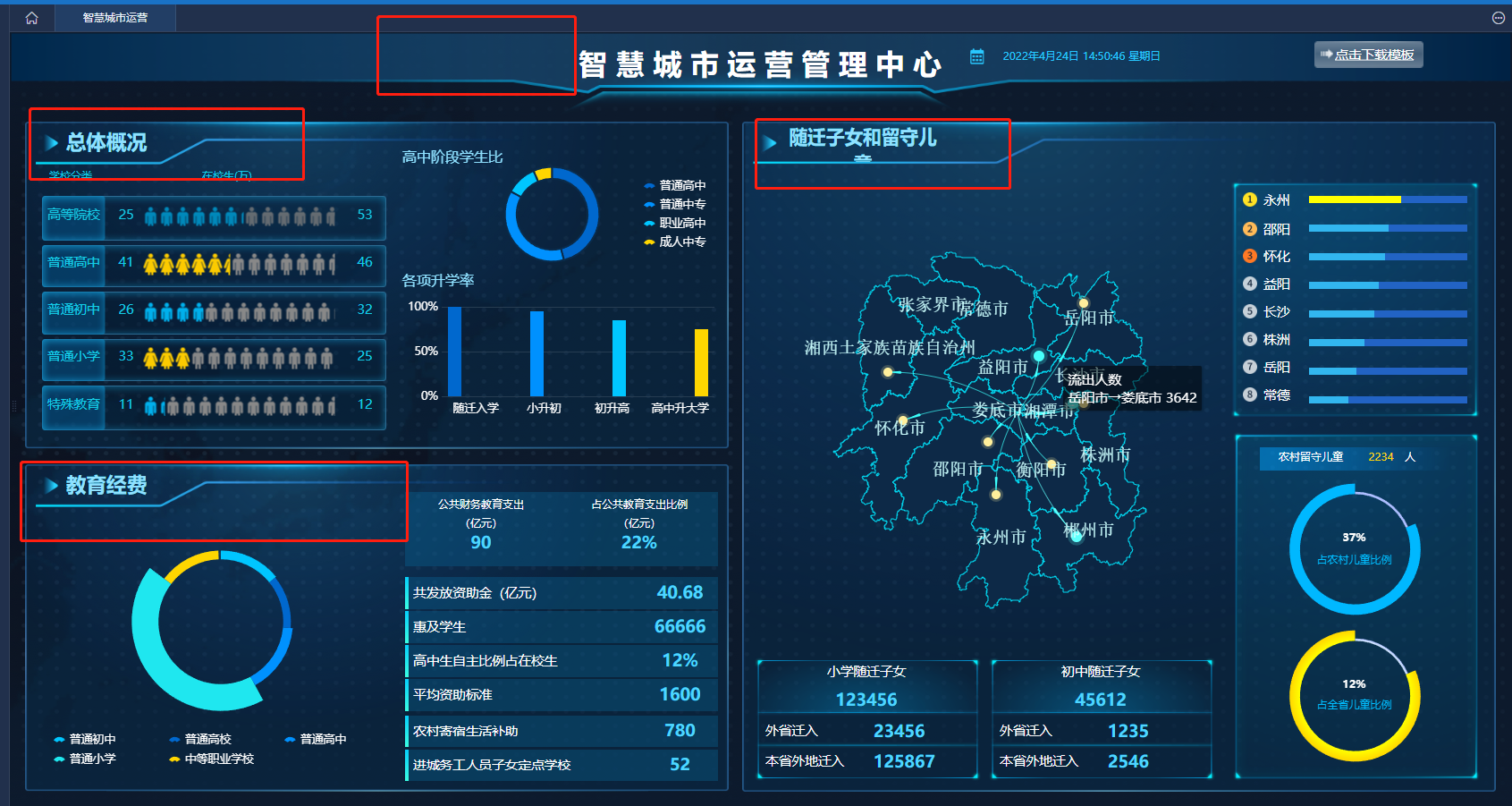Click the 永州 ranking progress bar
Screen dimensions: 1512x806
[x=1388, y=199]
